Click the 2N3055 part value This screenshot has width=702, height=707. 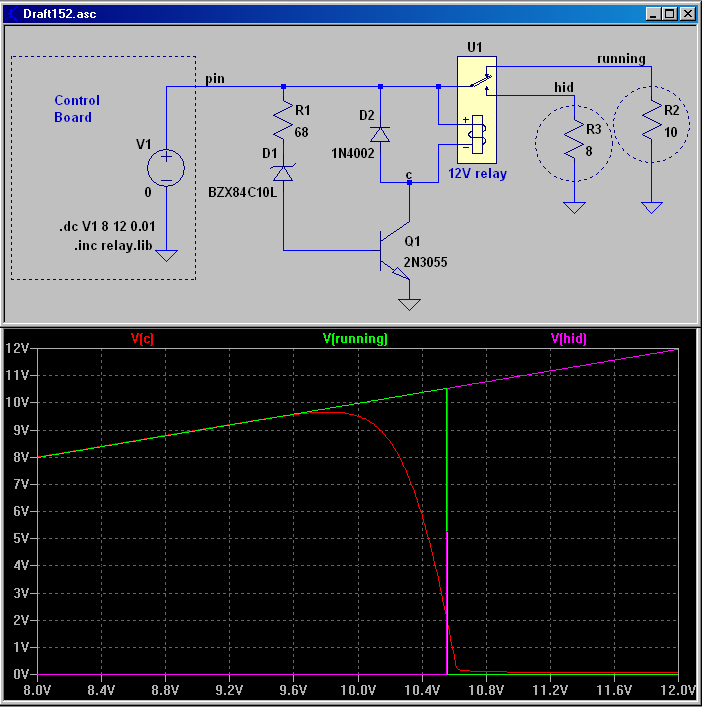425,262
